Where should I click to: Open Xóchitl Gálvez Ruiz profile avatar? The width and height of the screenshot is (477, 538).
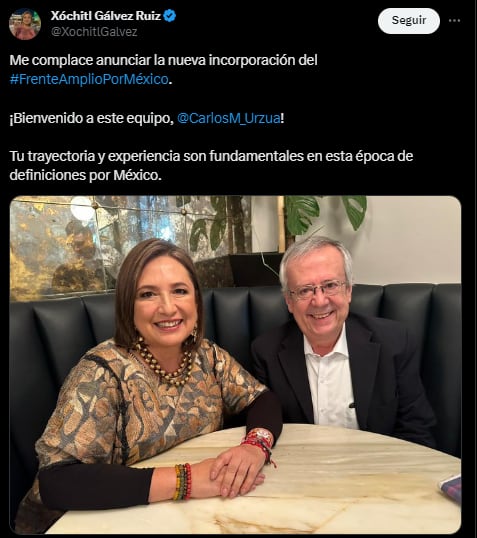(x=25, y=24)
